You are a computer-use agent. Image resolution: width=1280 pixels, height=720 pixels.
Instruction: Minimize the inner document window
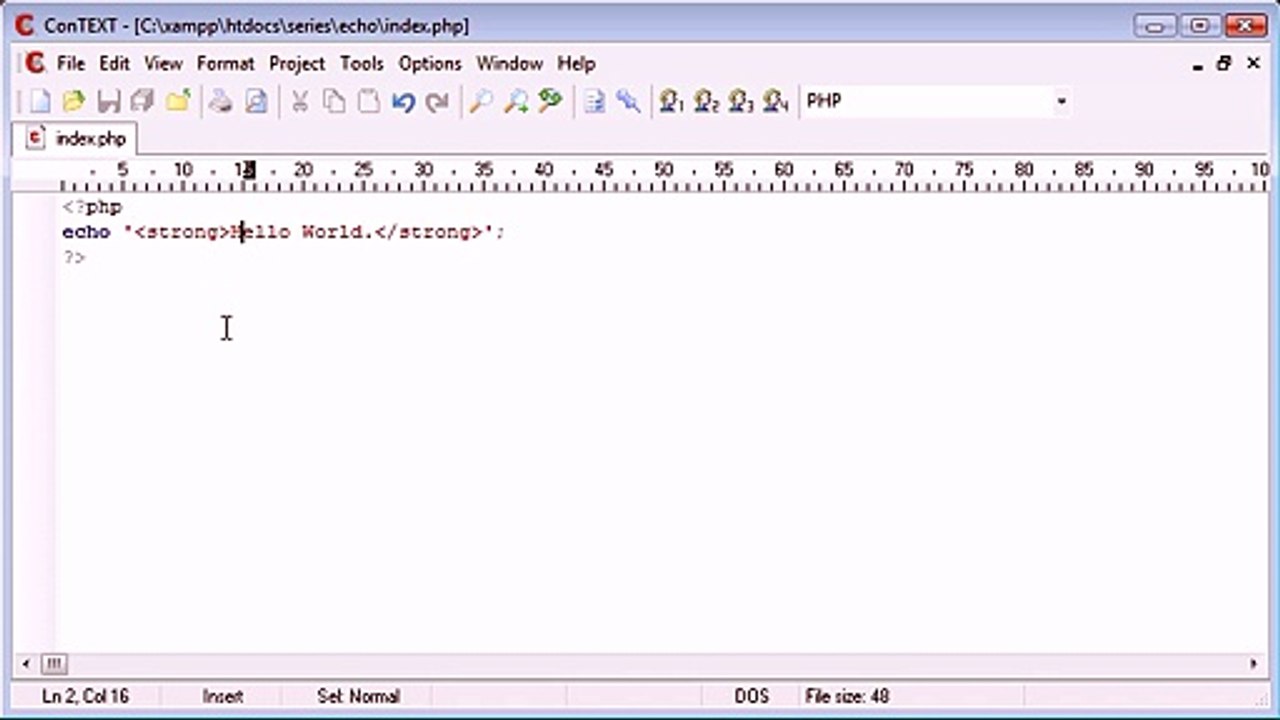1198,64
